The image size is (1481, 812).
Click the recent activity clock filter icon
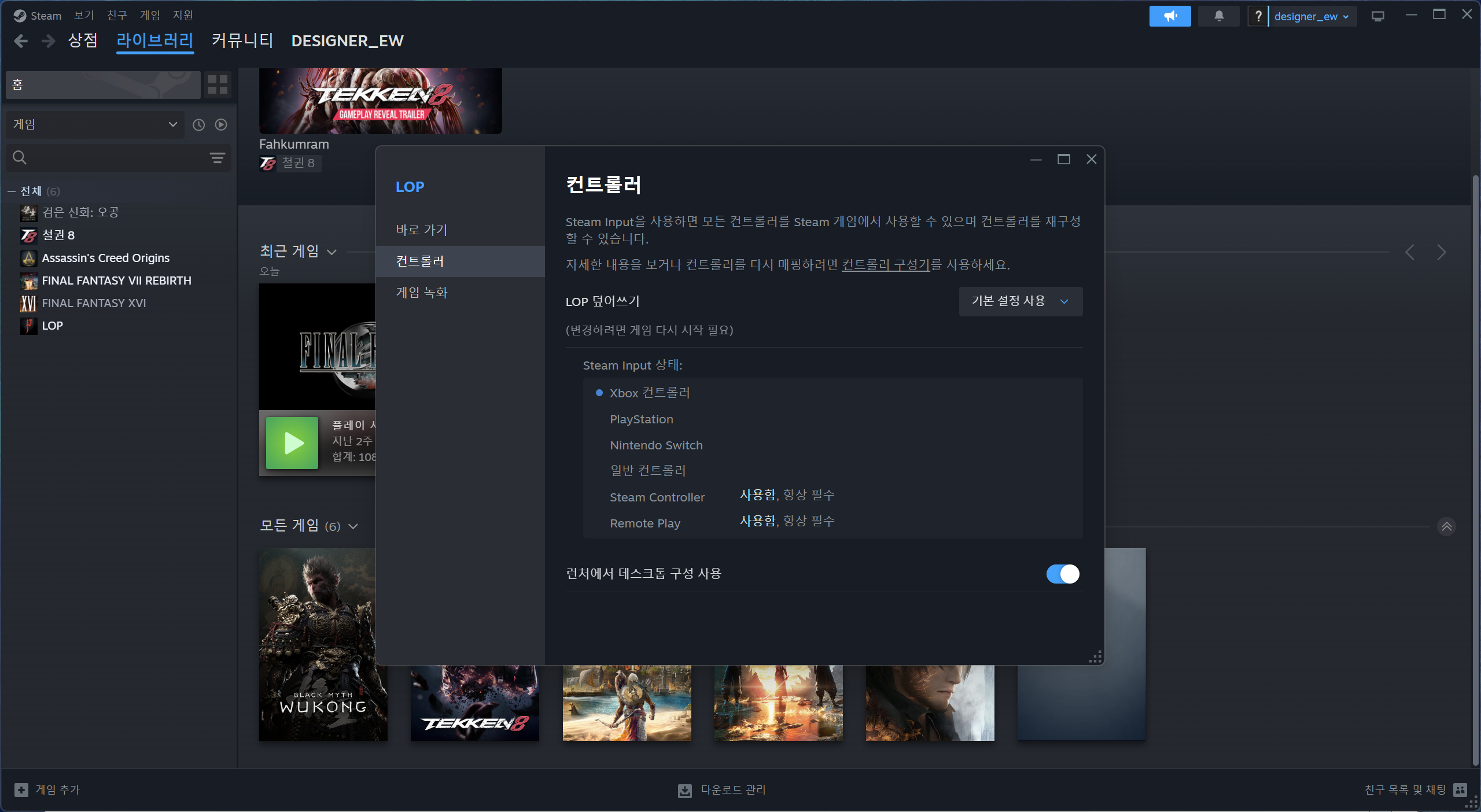pyautogui.click(x=198, y=125)
